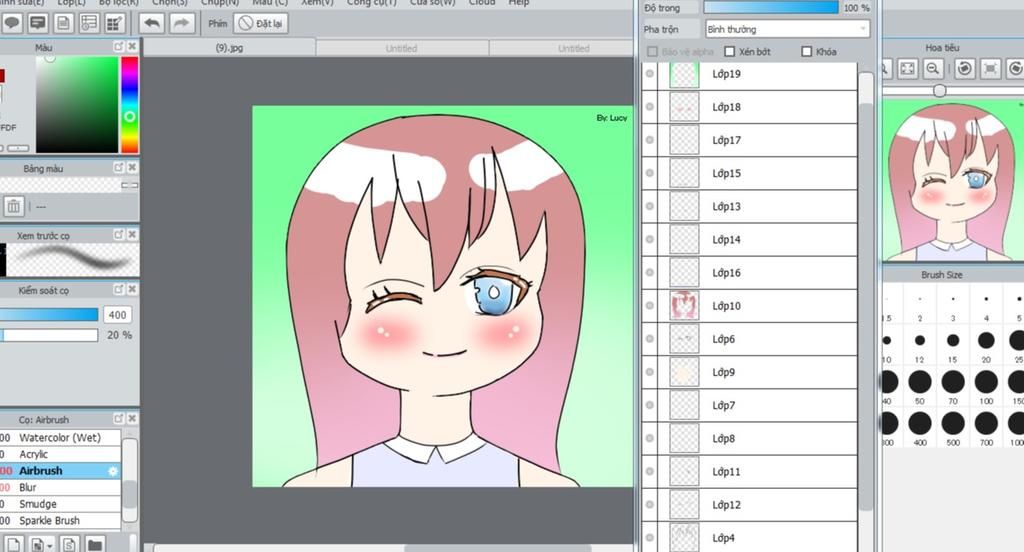Select the Blur brush
The height and width of the screenshot is (552, 1024).
click(60, 487)
